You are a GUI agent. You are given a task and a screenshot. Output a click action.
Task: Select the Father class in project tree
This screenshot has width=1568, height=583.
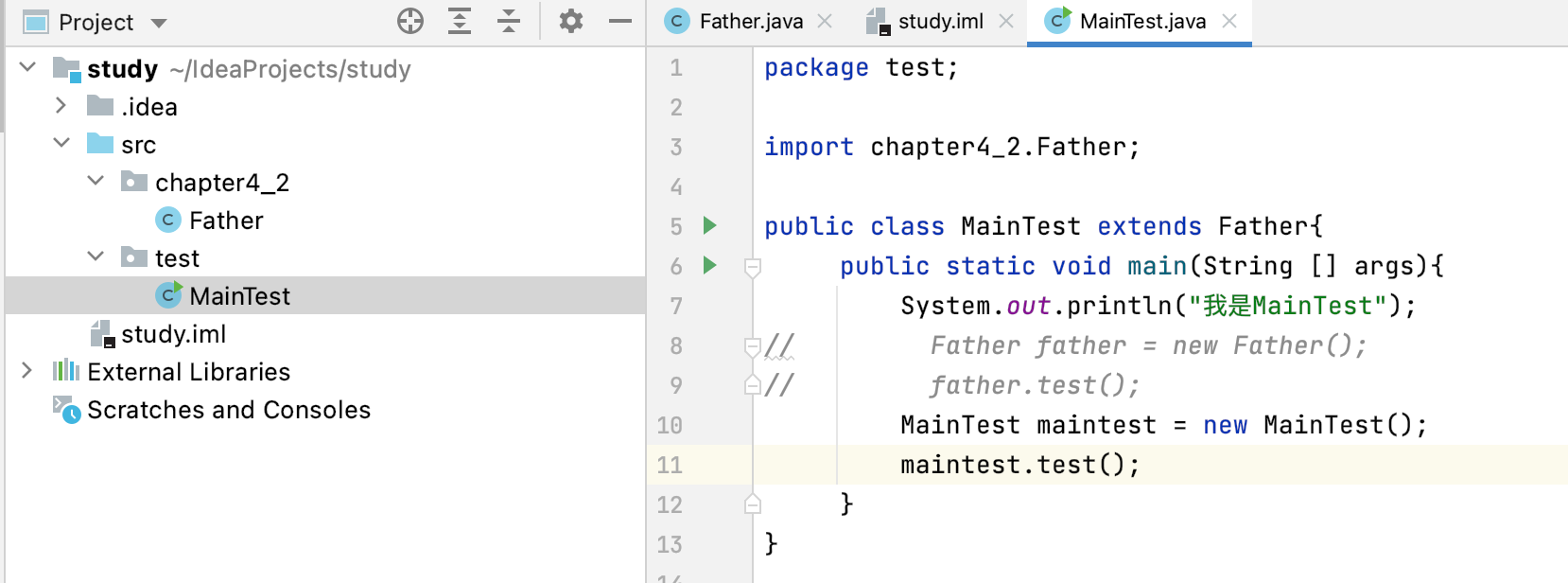click(226, 221)
